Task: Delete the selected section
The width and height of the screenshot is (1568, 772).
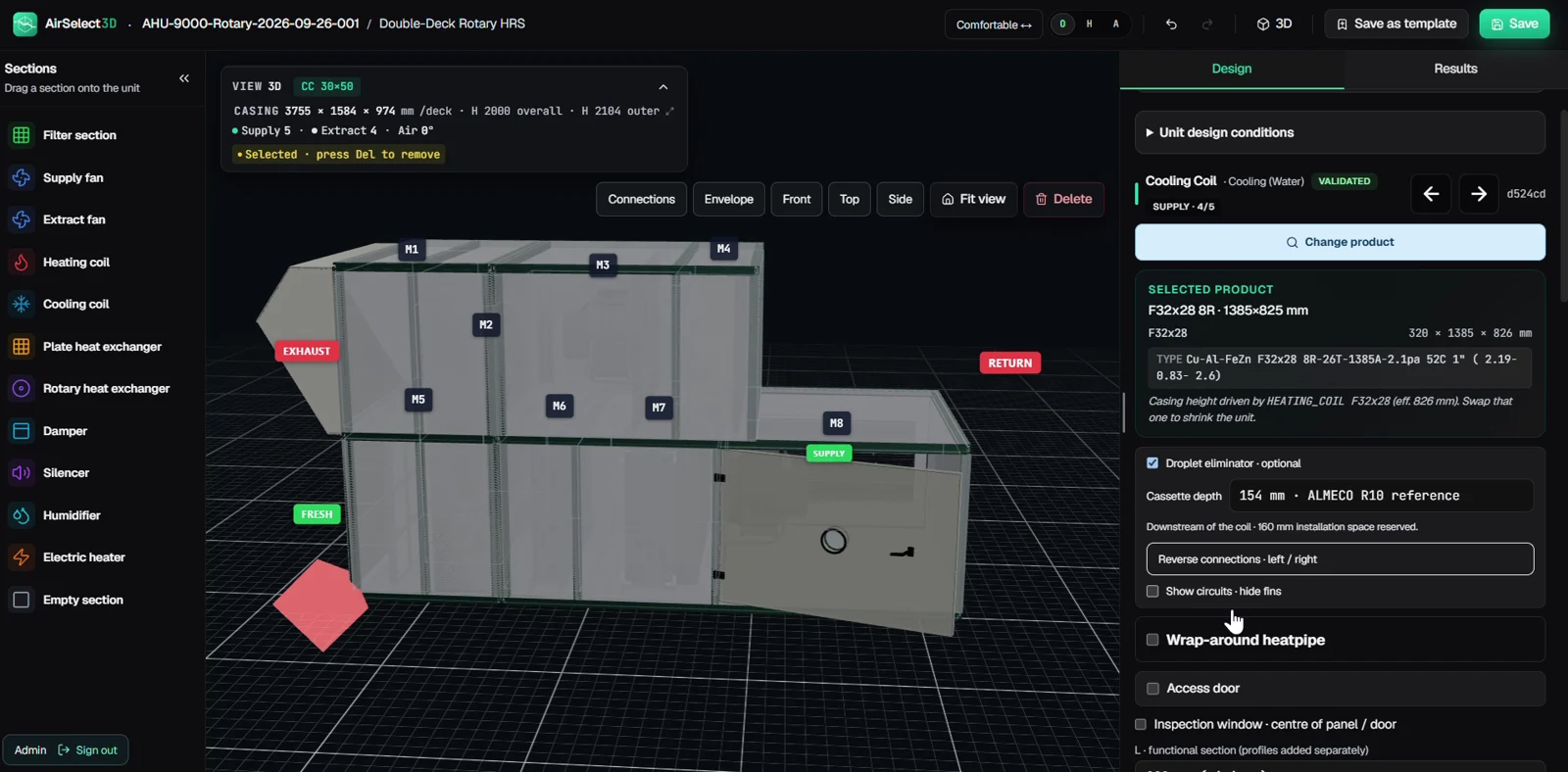Action: point(1064,199)
